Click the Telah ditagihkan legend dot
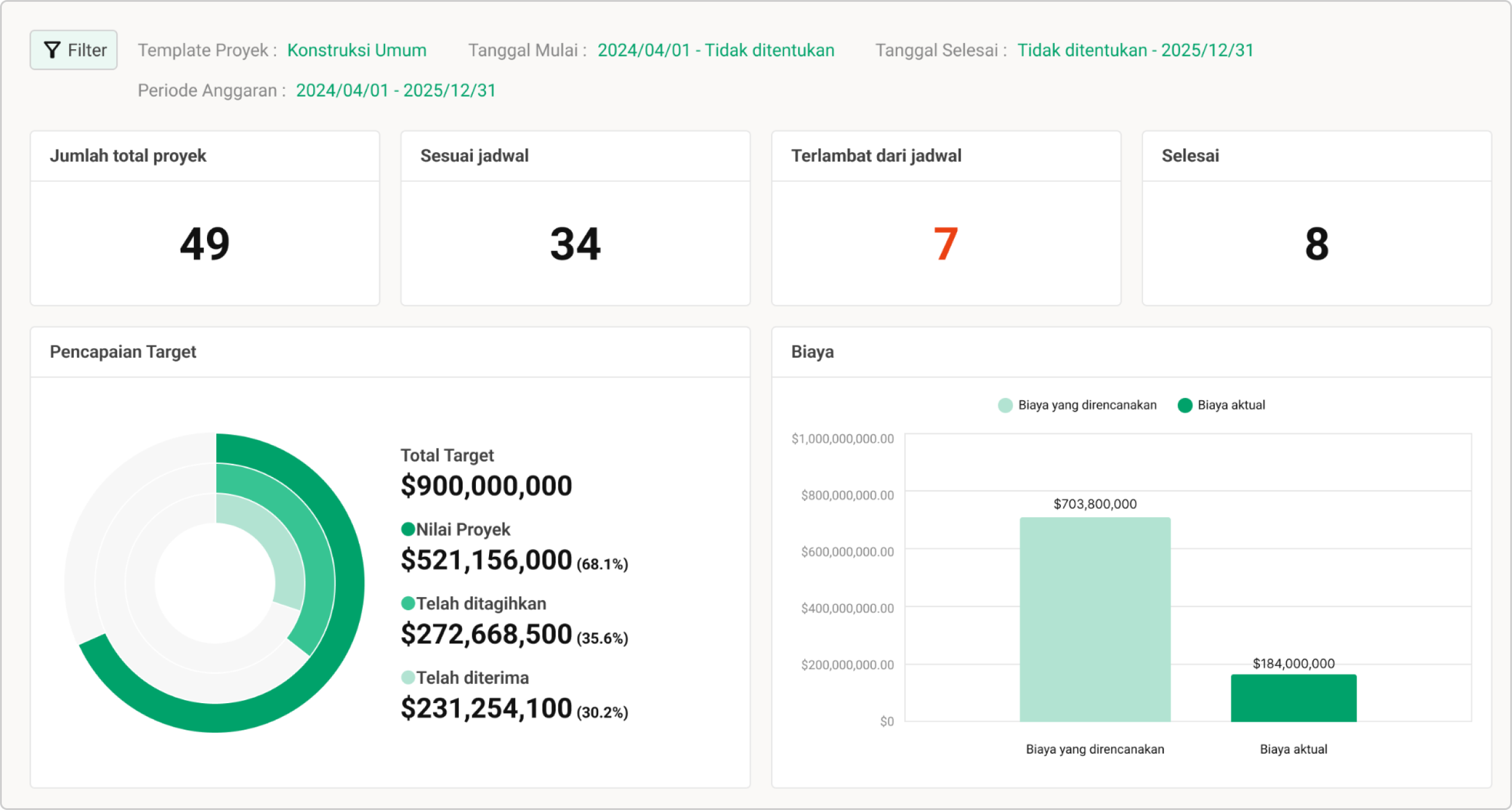Screen dimensions: 1512x810 (407, 604)
